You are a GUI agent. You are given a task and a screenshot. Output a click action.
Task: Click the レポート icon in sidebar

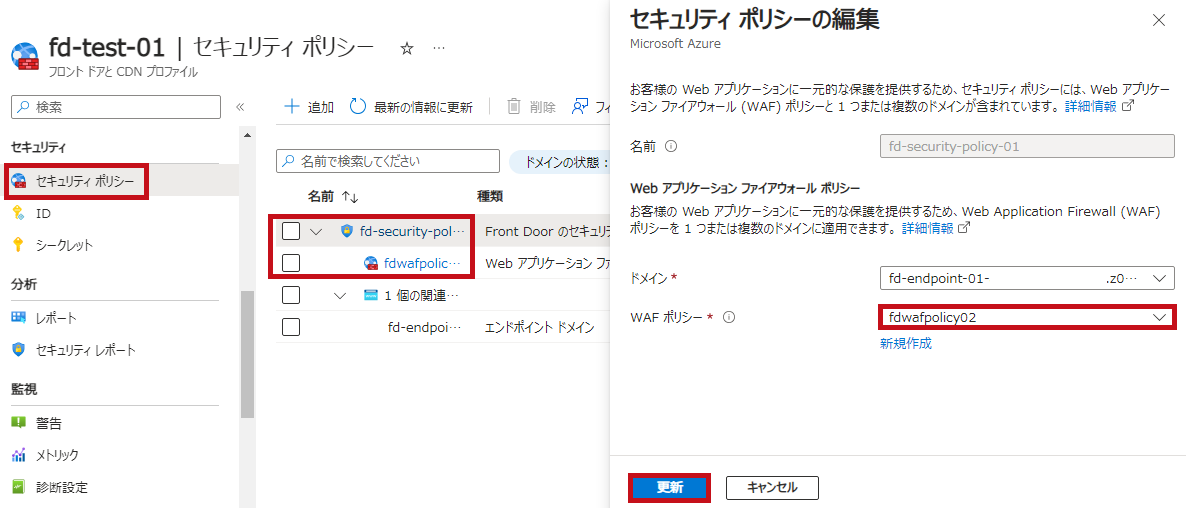[x=19, y=318]
